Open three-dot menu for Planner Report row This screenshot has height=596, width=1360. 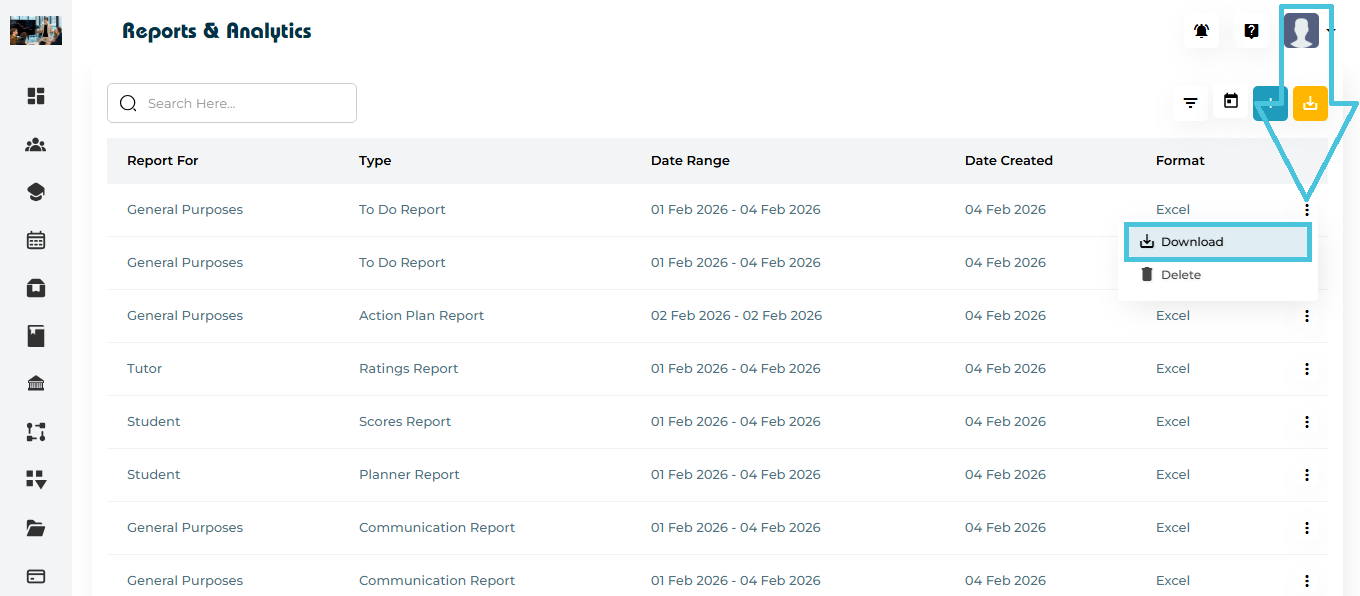point(1306,475)
